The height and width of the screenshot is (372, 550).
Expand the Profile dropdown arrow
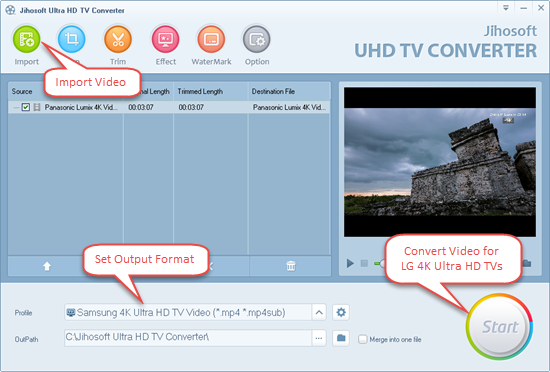319,312
